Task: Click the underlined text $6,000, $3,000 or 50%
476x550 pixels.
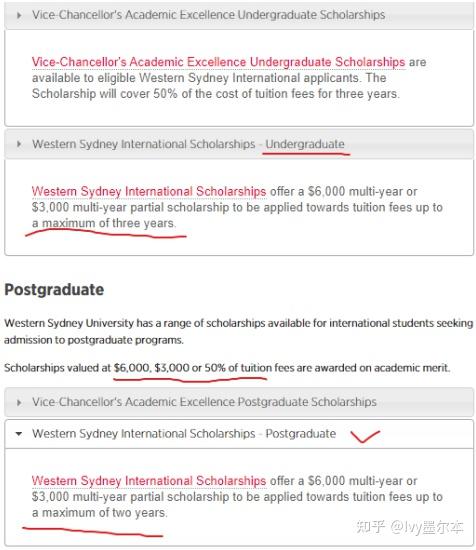Action: pyautogui.click(x=169, y=368)
